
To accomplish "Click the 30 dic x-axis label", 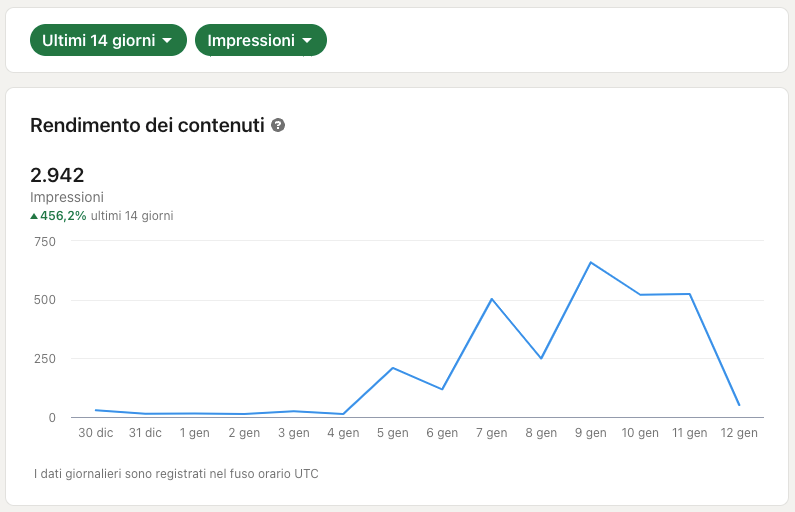I will coord(95,433).
